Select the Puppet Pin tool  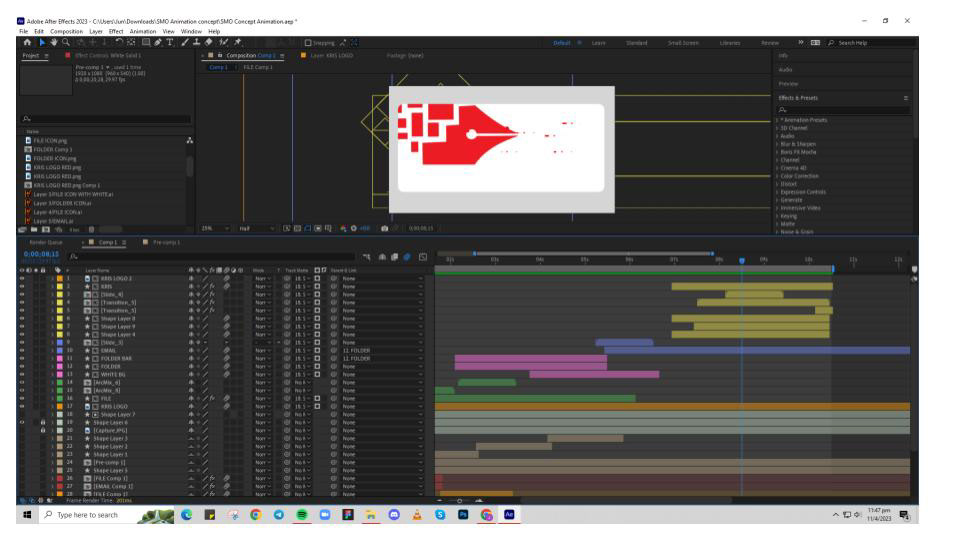[238, 42]
